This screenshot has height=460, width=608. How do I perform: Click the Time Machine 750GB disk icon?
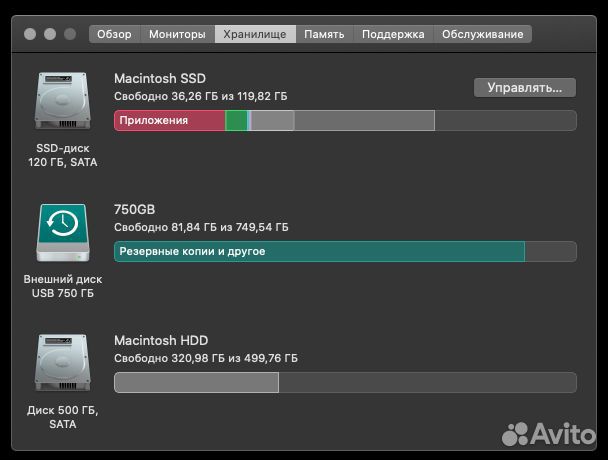(x=62, y=233)
